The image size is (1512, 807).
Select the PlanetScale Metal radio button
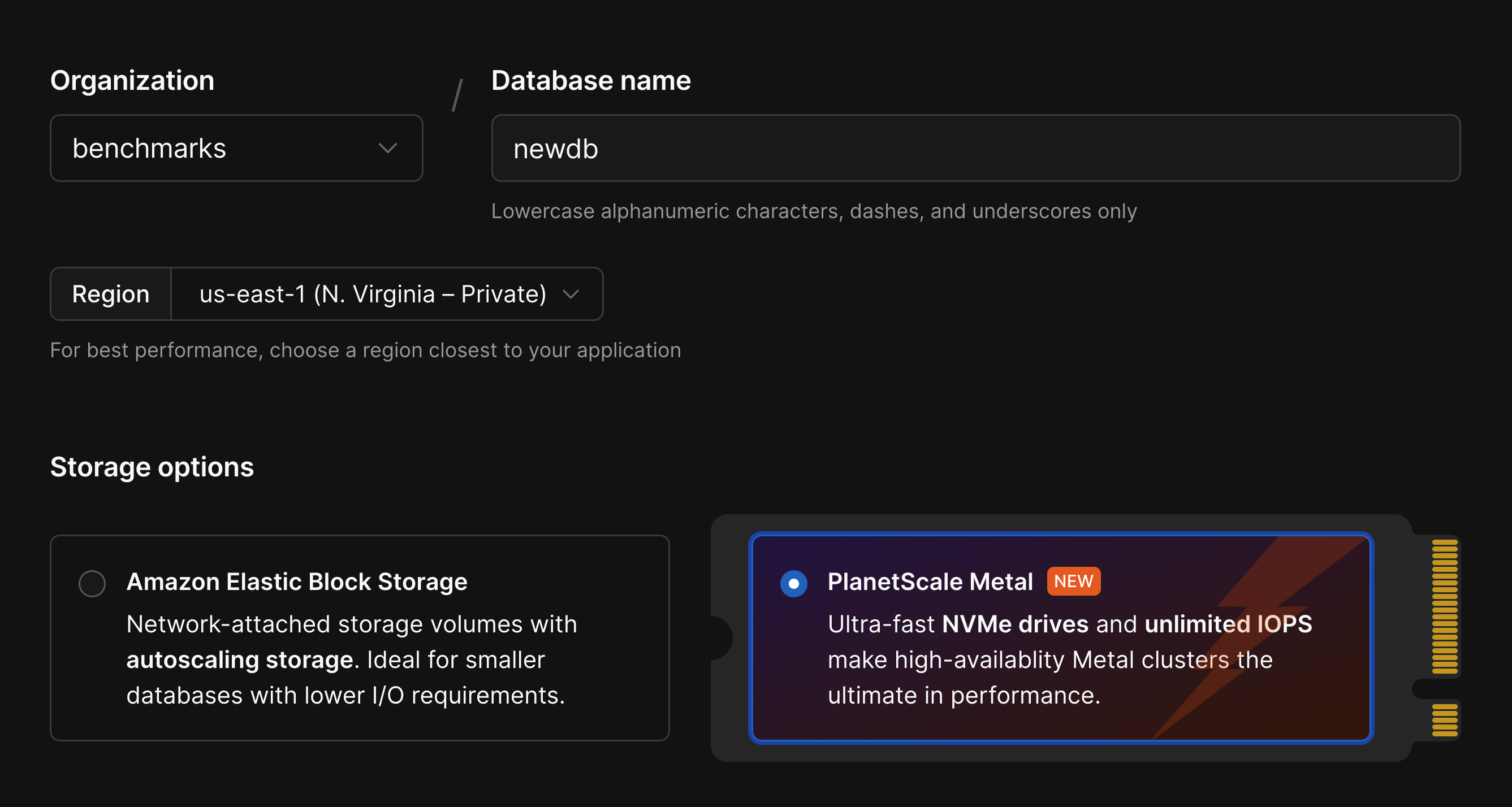[x=793, y=583]
